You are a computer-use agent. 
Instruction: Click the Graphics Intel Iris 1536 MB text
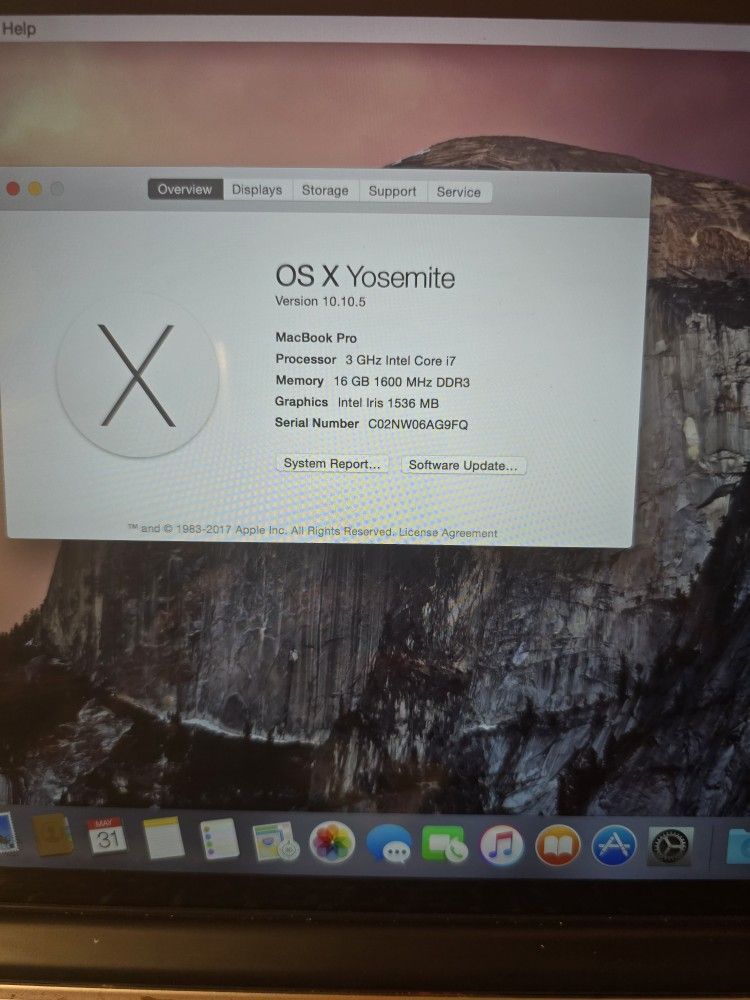(x=357, y=402)
